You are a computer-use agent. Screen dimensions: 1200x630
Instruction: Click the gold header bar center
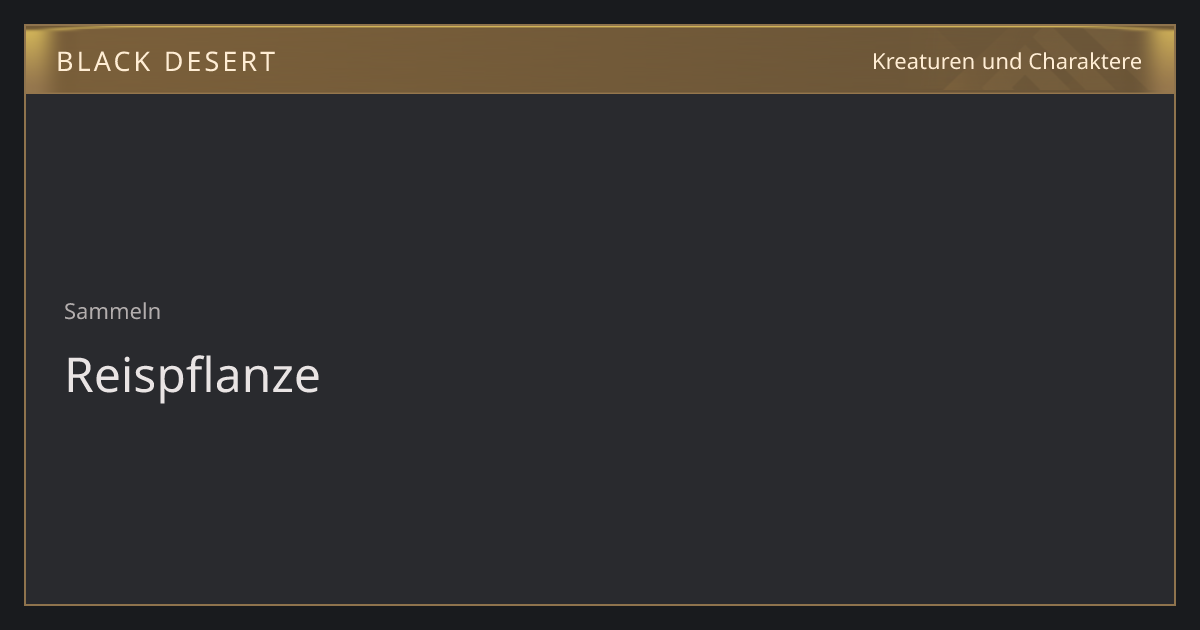[x=600, y=60]
